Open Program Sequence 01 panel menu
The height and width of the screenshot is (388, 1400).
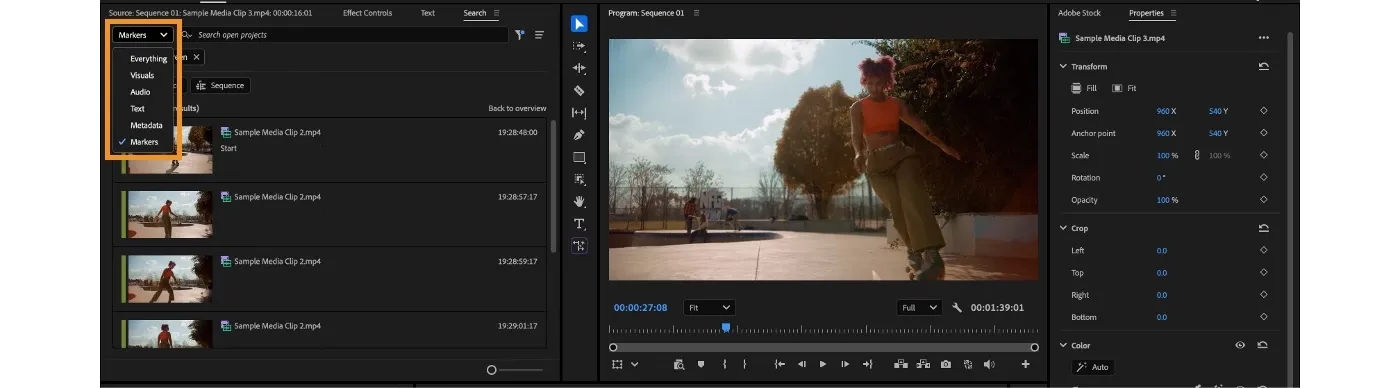click(x=696, y=13)
